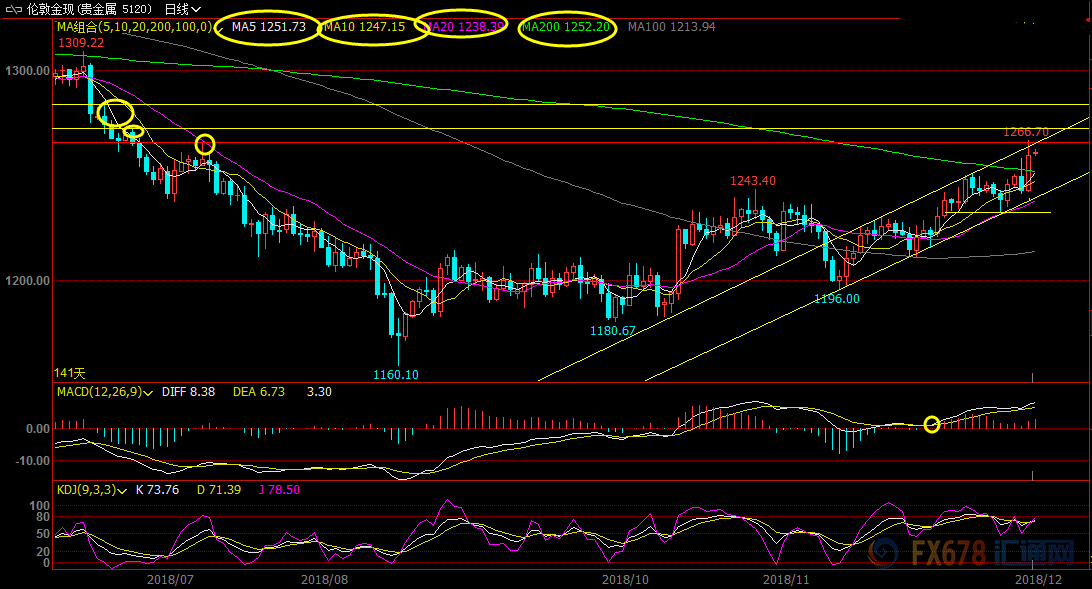The height and width of the screenshot is (589, 1092).
Task: Select the magenta J 78.50 readout
Action: pyautogui.click(x=278, y=489)
